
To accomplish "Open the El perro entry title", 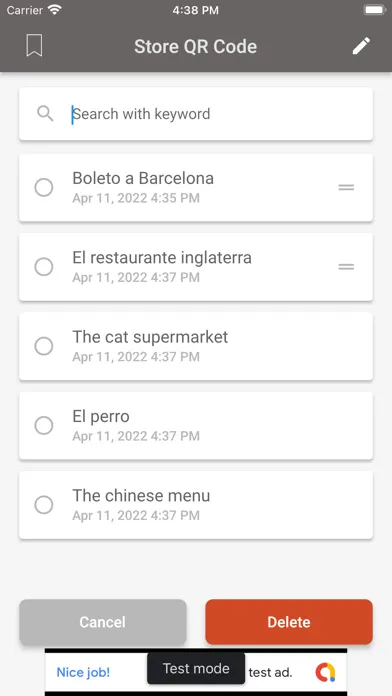I will coord(101,416).
